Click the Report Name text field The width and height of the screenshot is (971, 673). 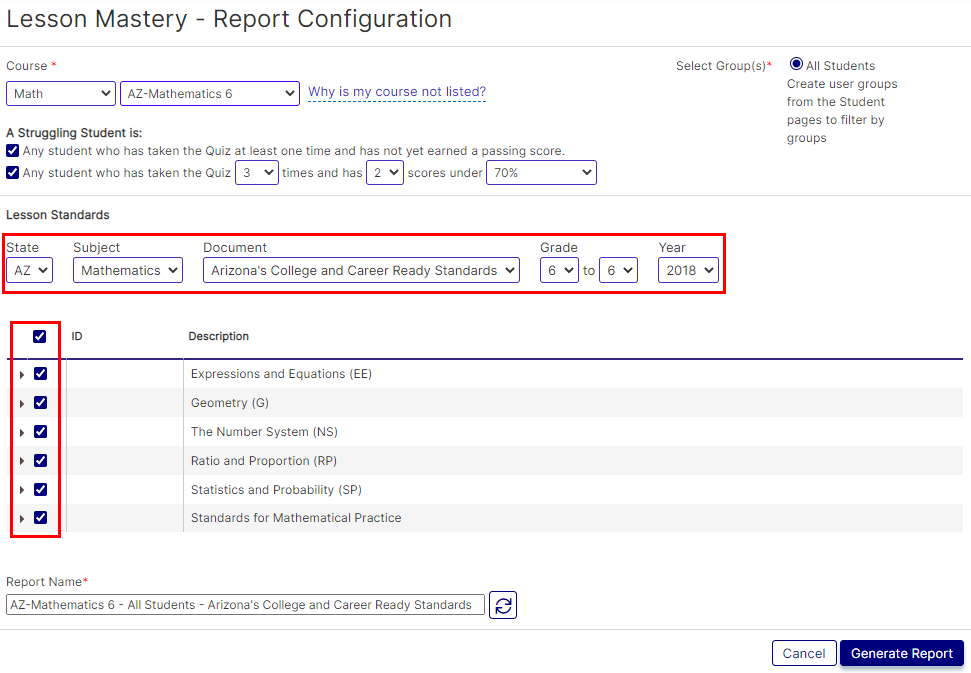[245, 605]
